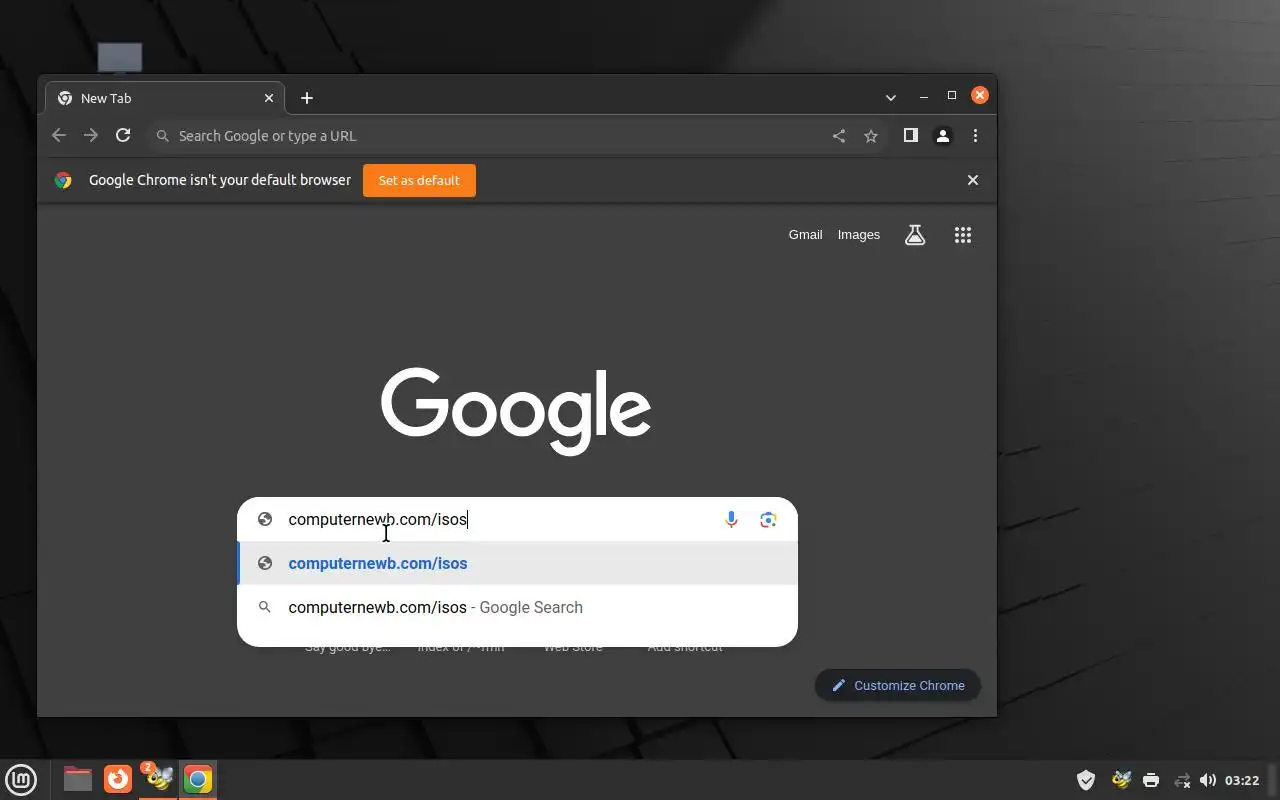
Task: Select the New Tab tab
Action: coord(164,98)
